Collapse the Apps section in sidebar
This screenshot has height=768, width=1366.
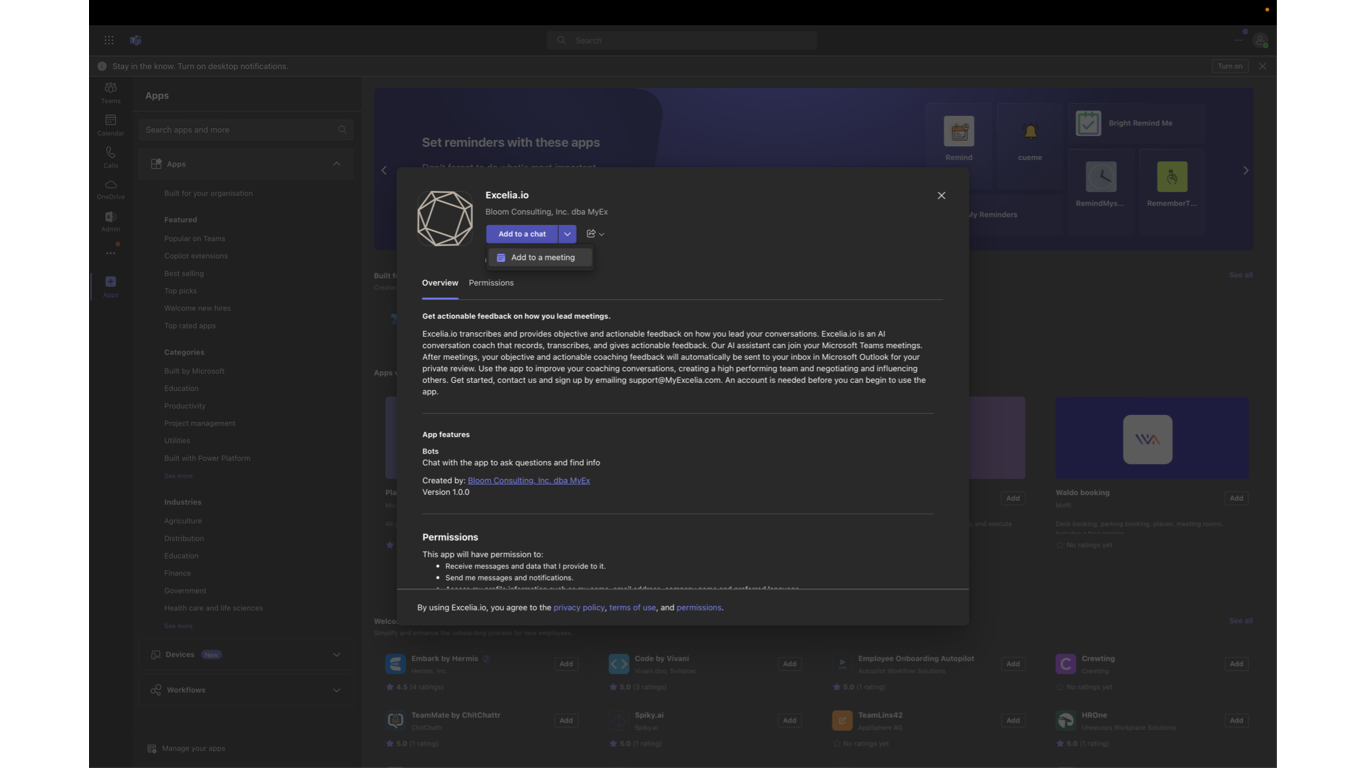pyautogui.click(x=336, y=164)
